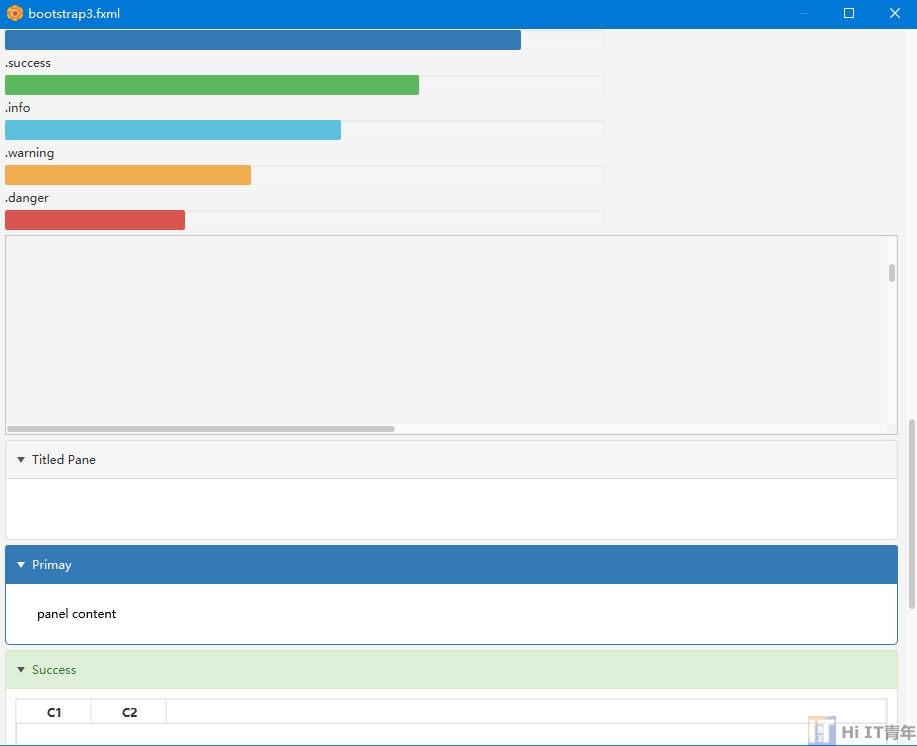Click the green success progress bar

click(211, 85)
